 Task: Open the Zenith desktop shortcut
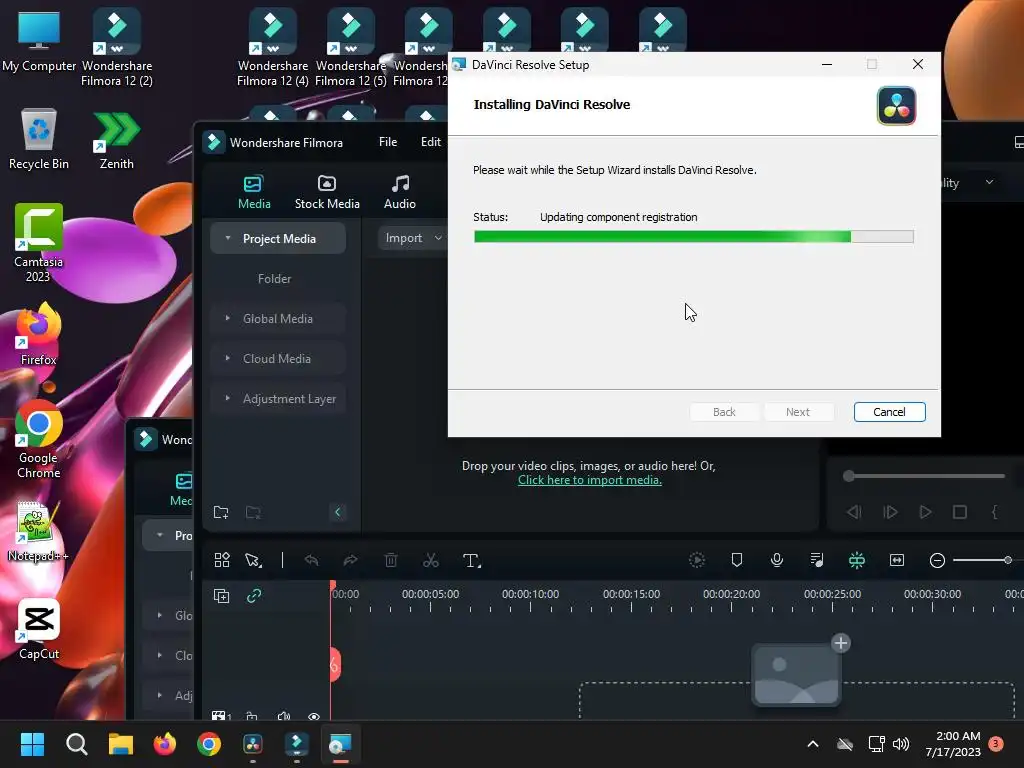116,140
